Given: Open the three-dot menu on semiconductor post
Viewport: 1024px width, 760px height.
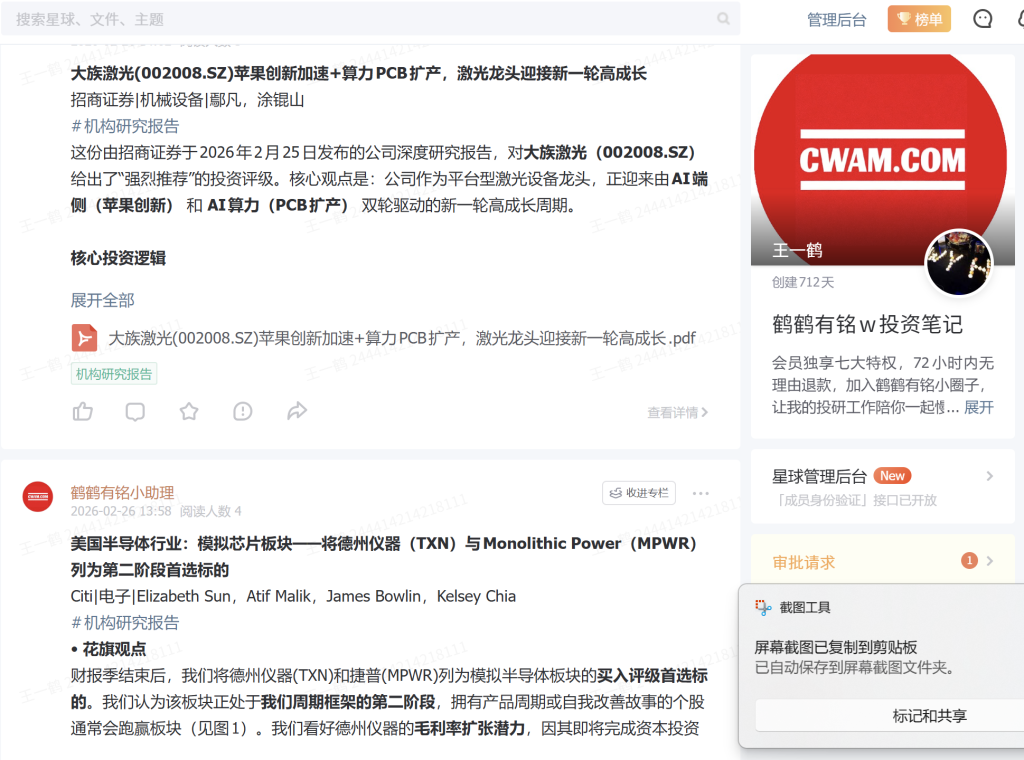Looking at the screenshot, I should click(x=700, y=493).
